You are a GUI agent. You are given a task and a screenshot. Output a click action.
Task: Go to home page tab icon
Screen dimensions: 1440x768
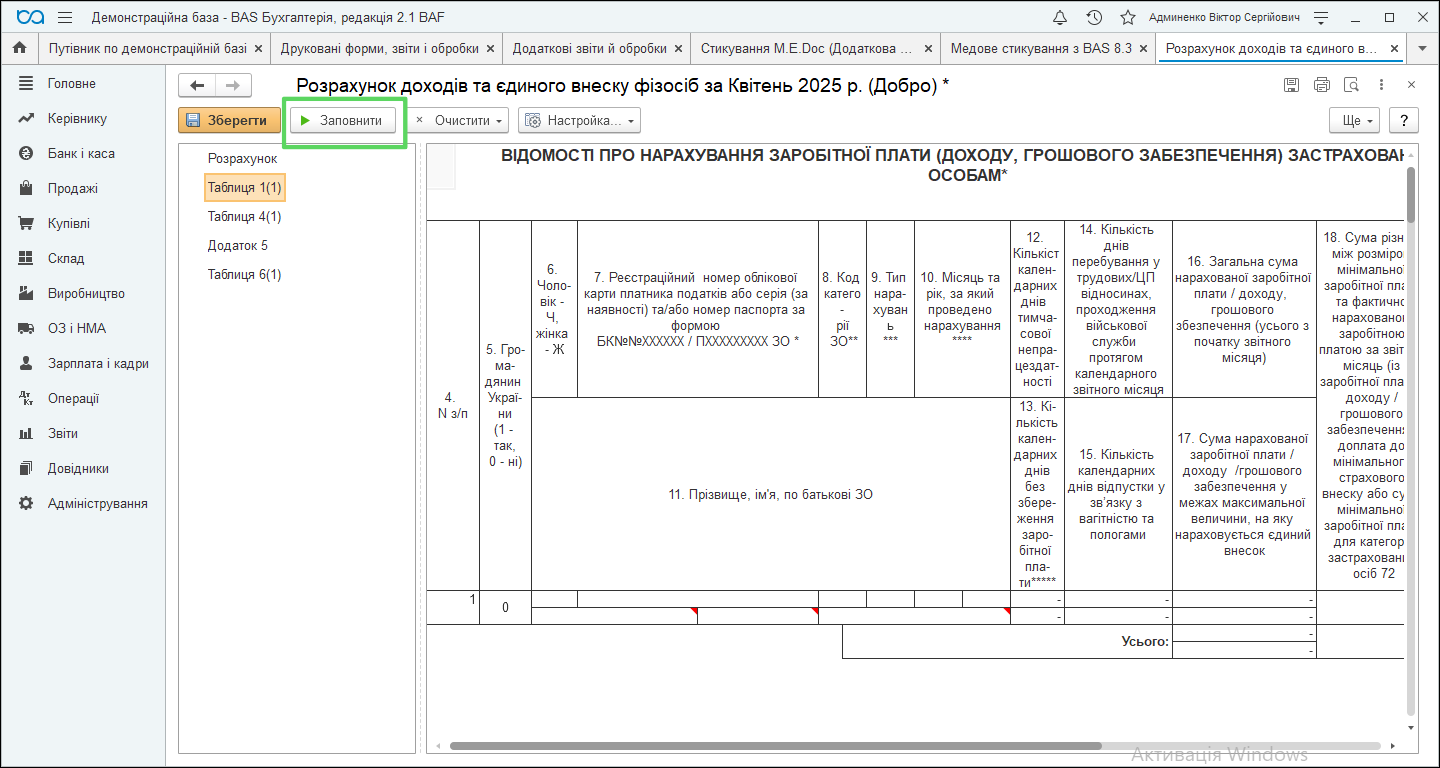click(19, 48)
